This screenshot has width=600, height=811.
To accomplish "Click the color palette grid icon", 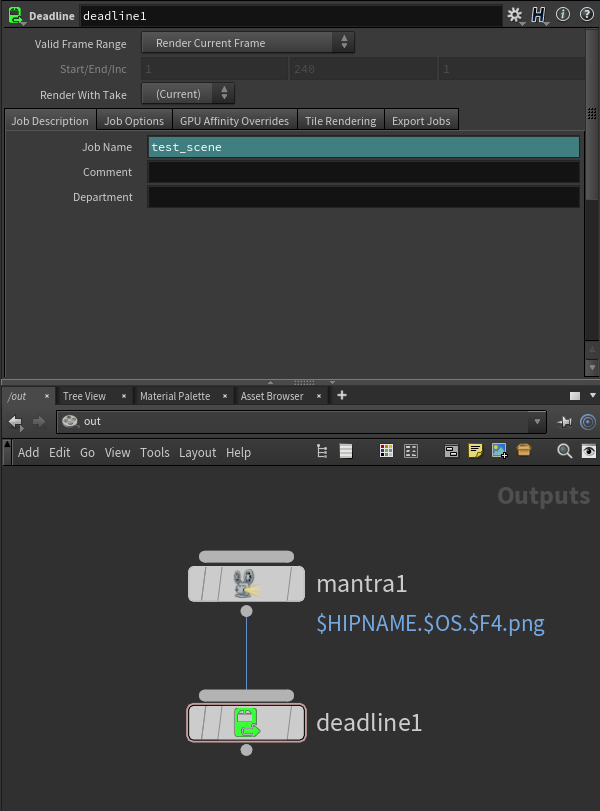I will click(x=387, y=452).
